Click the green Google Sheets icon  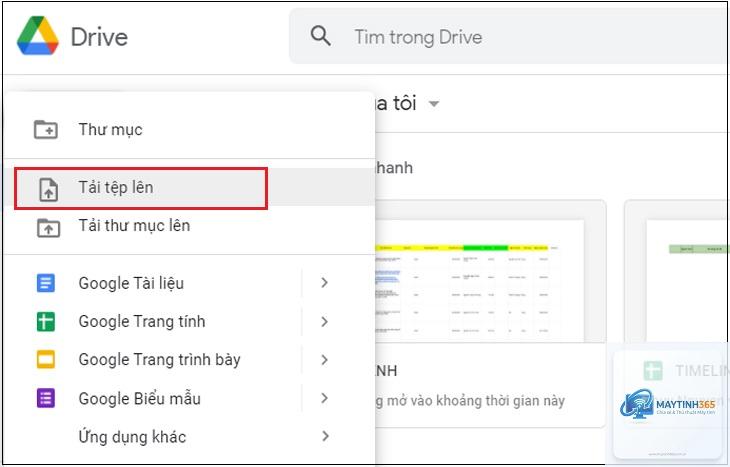pyautogui.click(x=46, y=322)
